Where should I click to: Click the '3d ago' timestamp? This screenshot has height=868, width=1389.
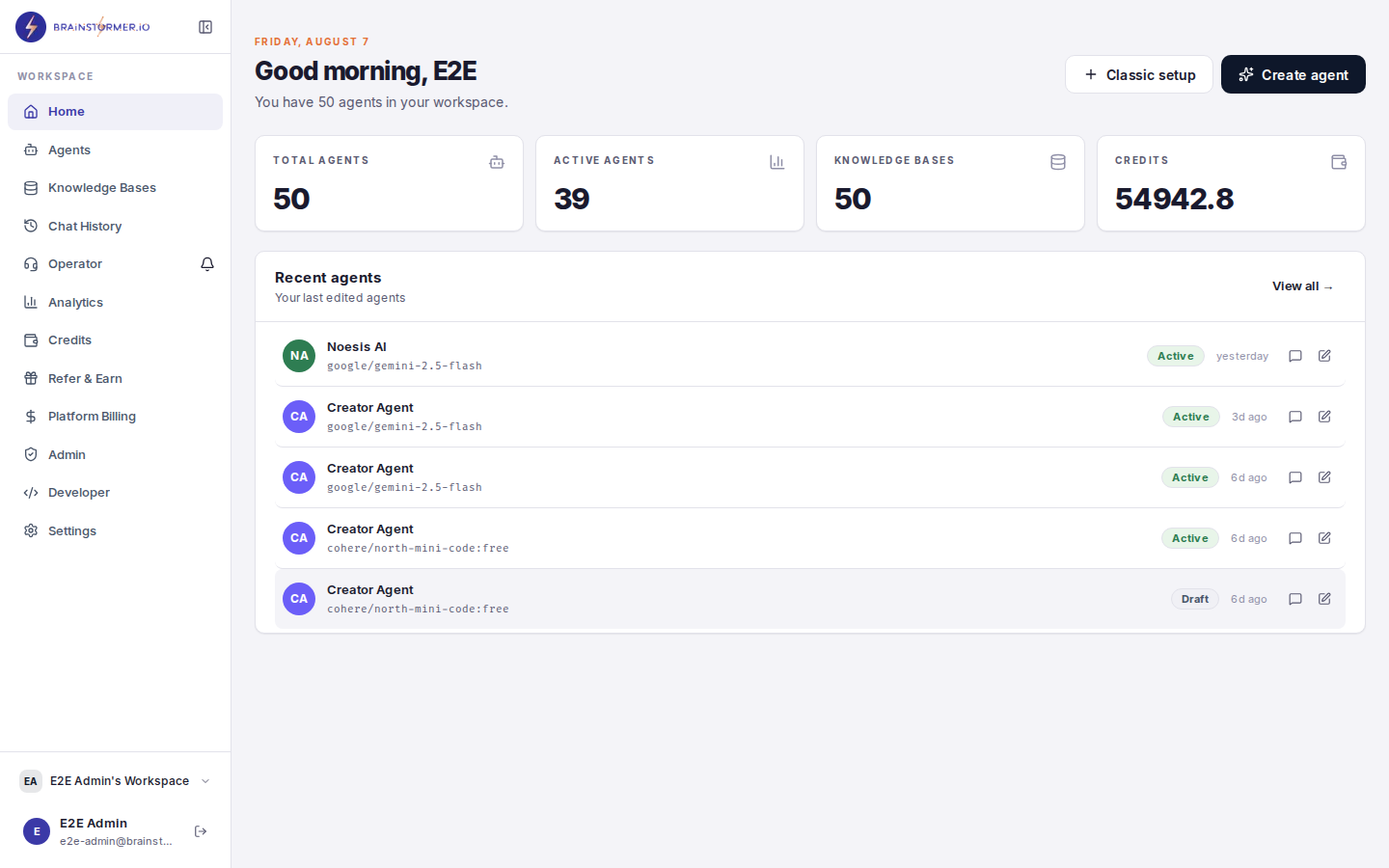tap(1249, 417)
